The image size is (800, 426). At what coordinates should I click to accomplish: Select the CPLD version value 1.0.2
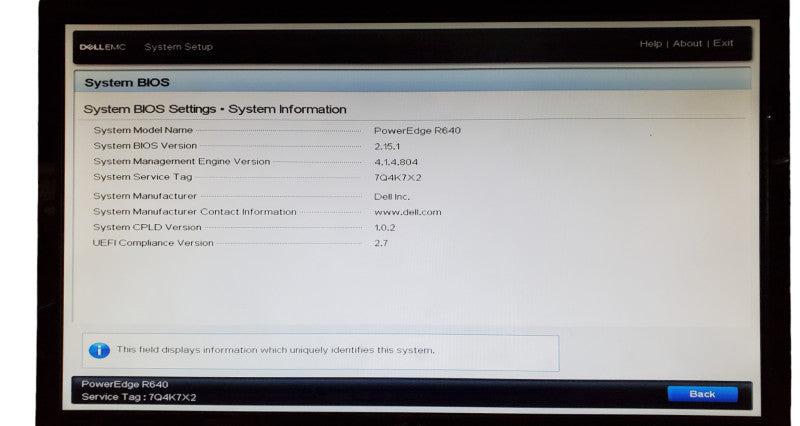pyautogui.click(x=384, y=228)
